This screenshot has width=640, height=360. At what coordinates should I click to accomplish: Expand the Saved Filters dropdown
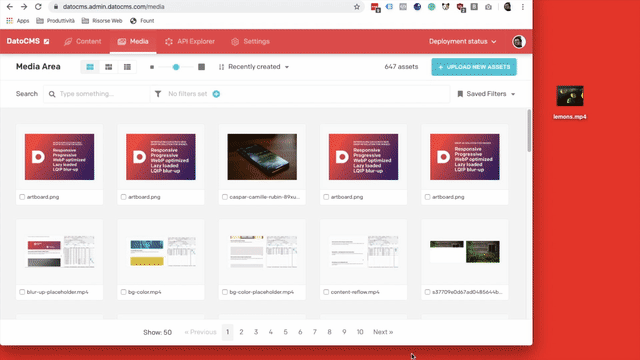click(486, 94)
